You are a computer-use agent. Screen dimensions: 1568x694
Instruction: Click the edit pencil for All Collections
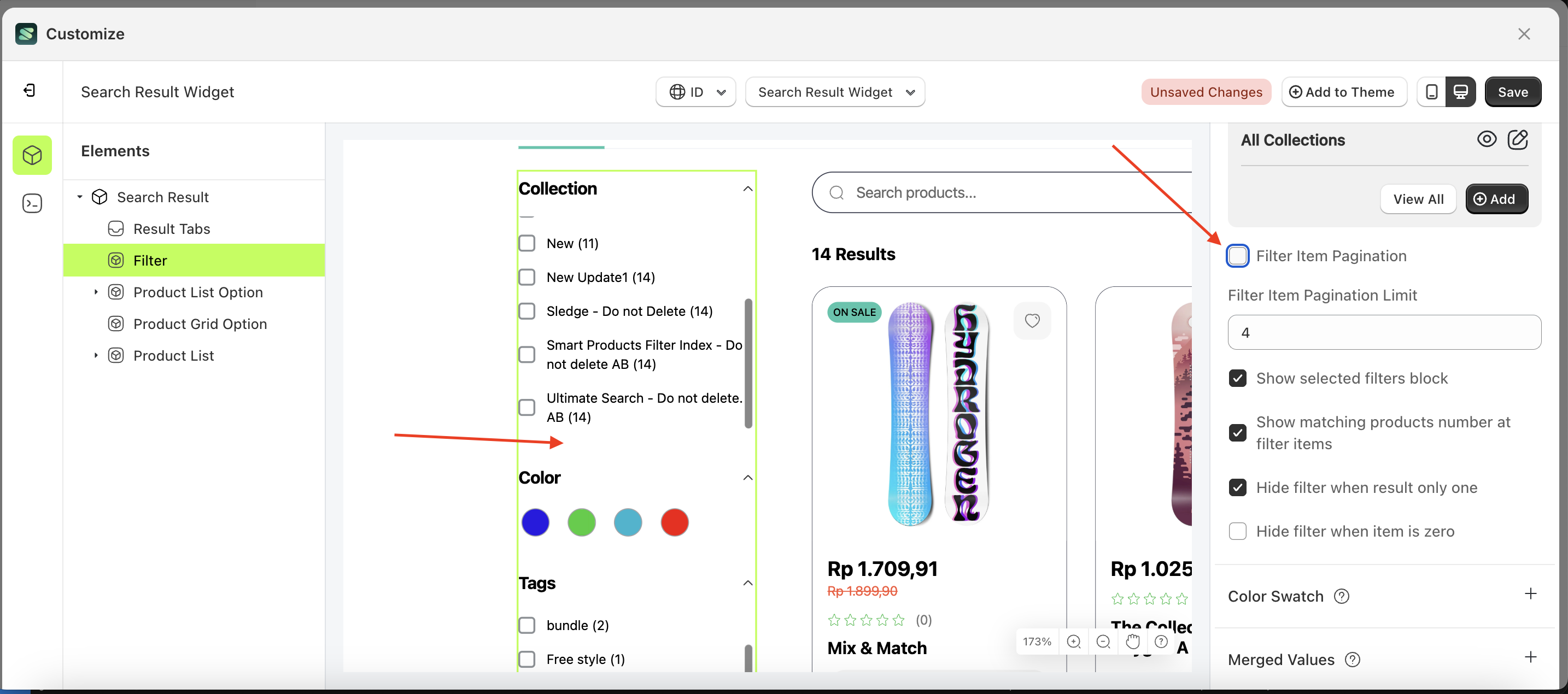[x=1518, y=139]
